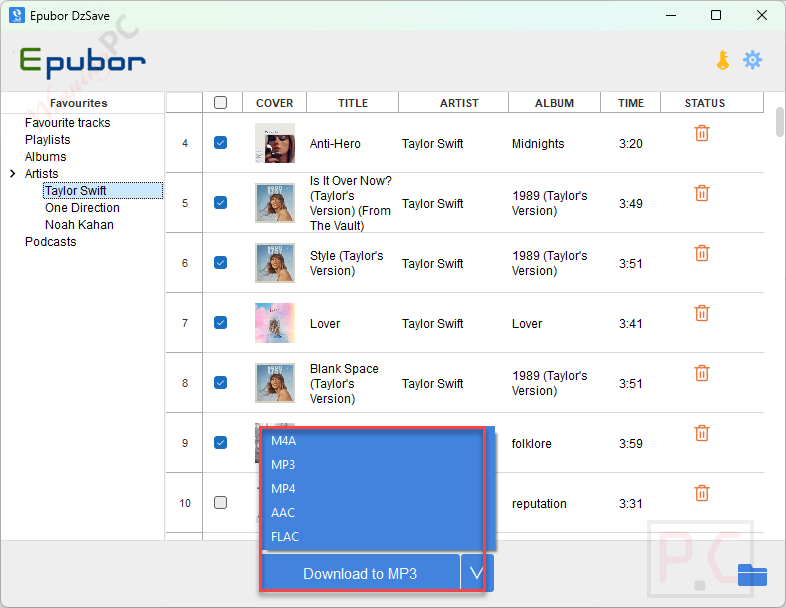786x608 pixels.
Task: Click the Epubor DzSave app icon in title bar
Action: 17,15
